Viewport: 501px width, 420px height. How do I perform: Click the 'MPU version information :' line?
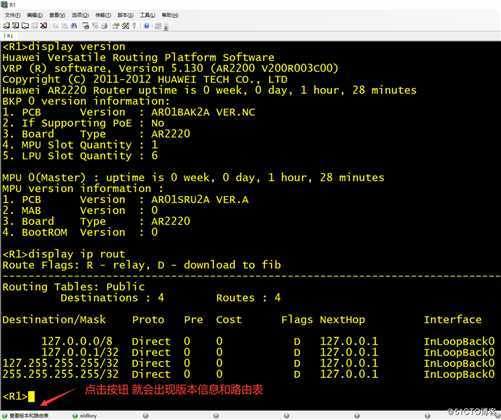pyautogui.click(x=83, y=189)
